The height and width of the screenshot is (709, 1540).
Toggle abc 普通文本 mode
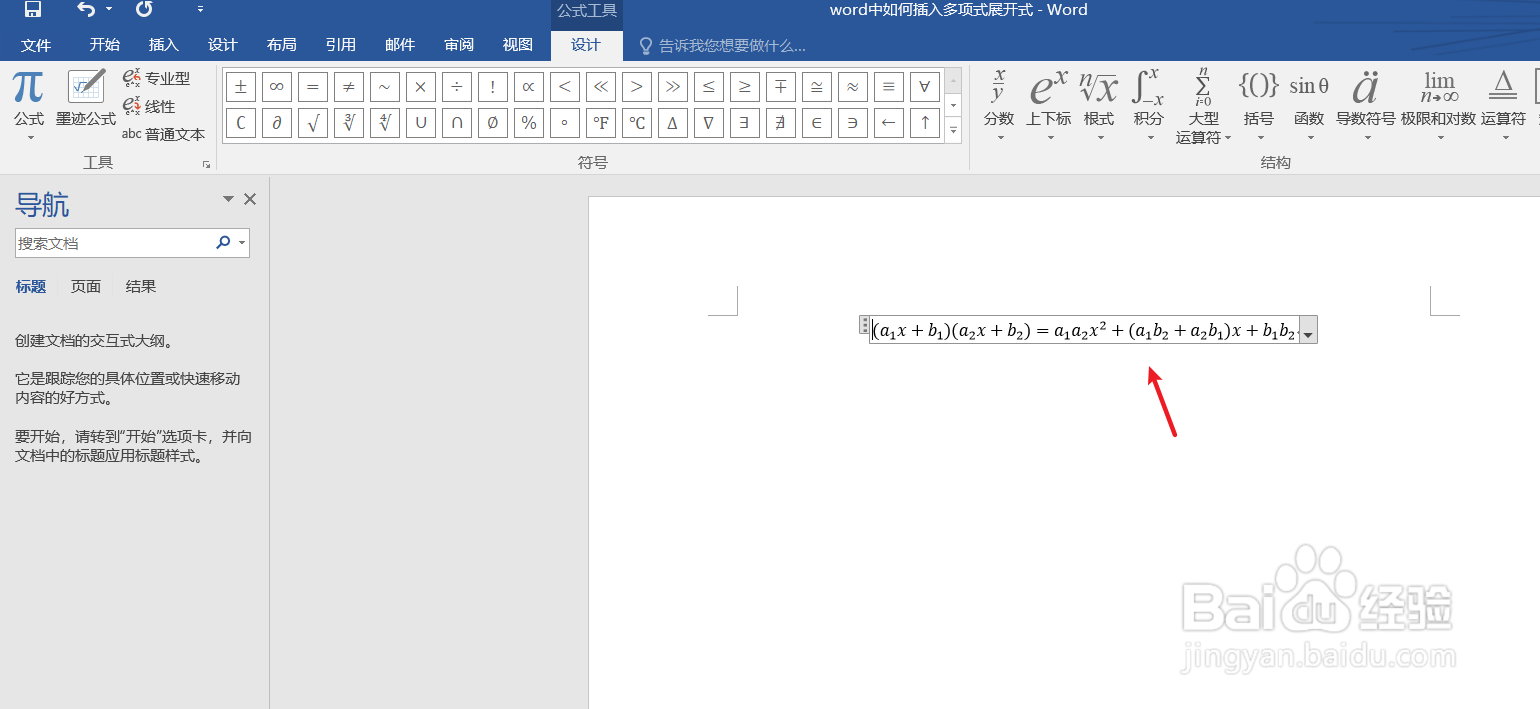tap(163, 134)
